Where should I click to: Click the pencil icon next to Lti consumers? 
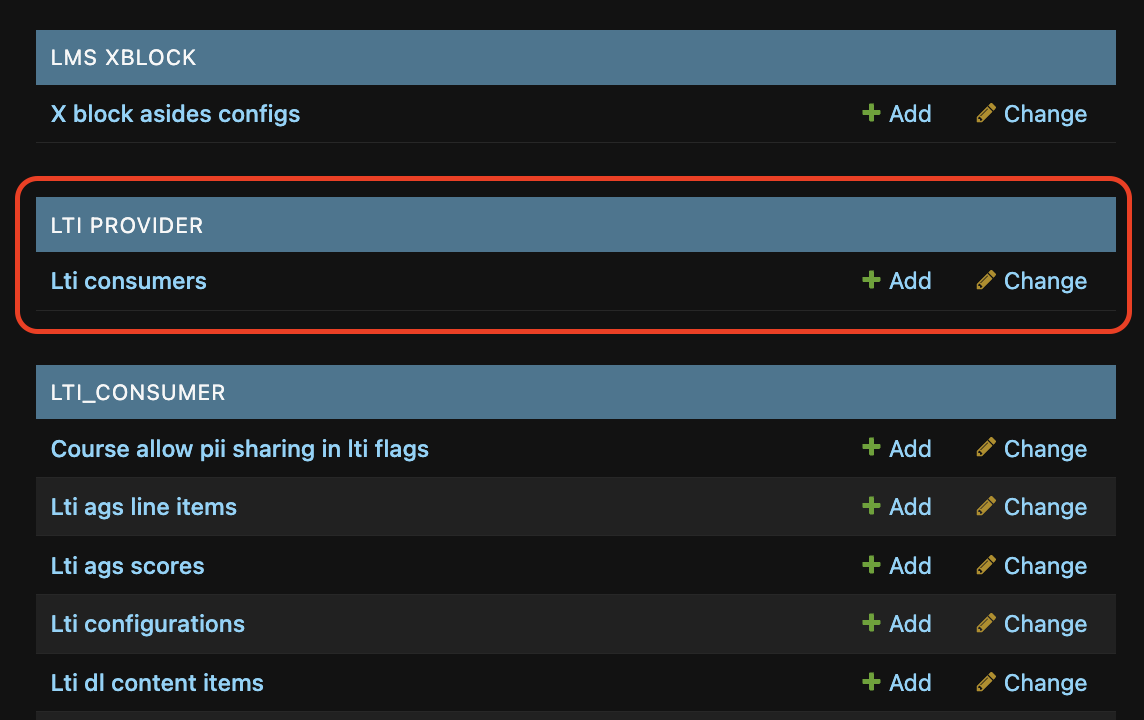[x=986, y=280]
